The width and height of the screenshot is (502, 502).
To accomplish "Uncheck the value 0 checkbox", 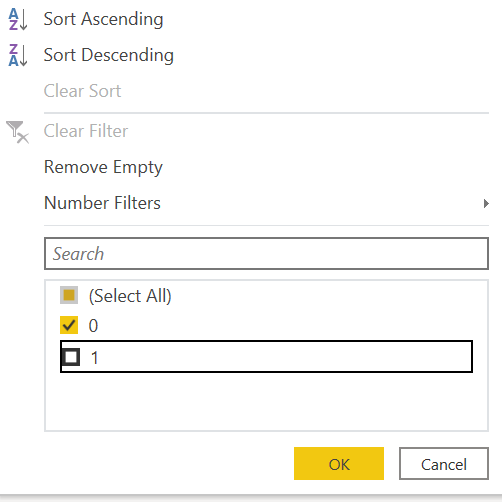I will (69, 325).
